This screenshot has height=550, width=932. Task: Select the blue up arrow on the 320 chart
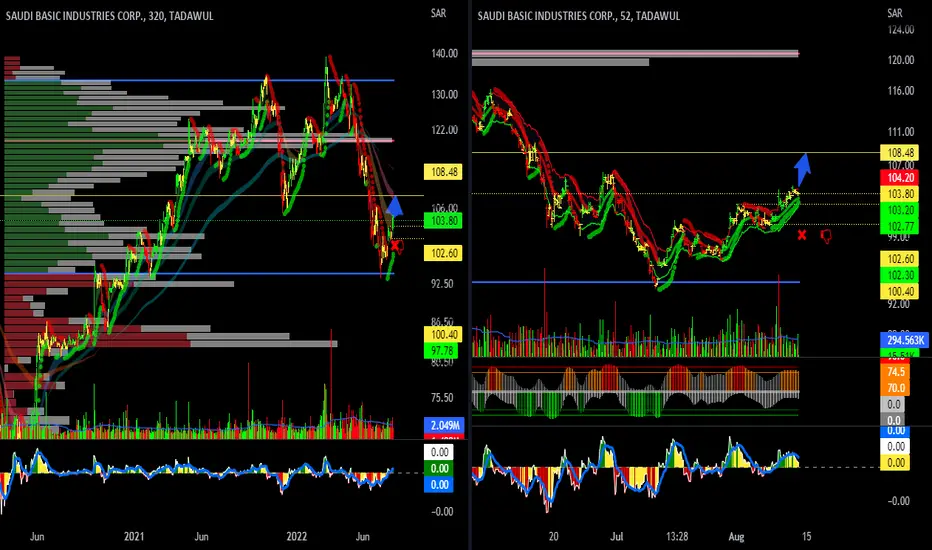[x=394, y=206]
